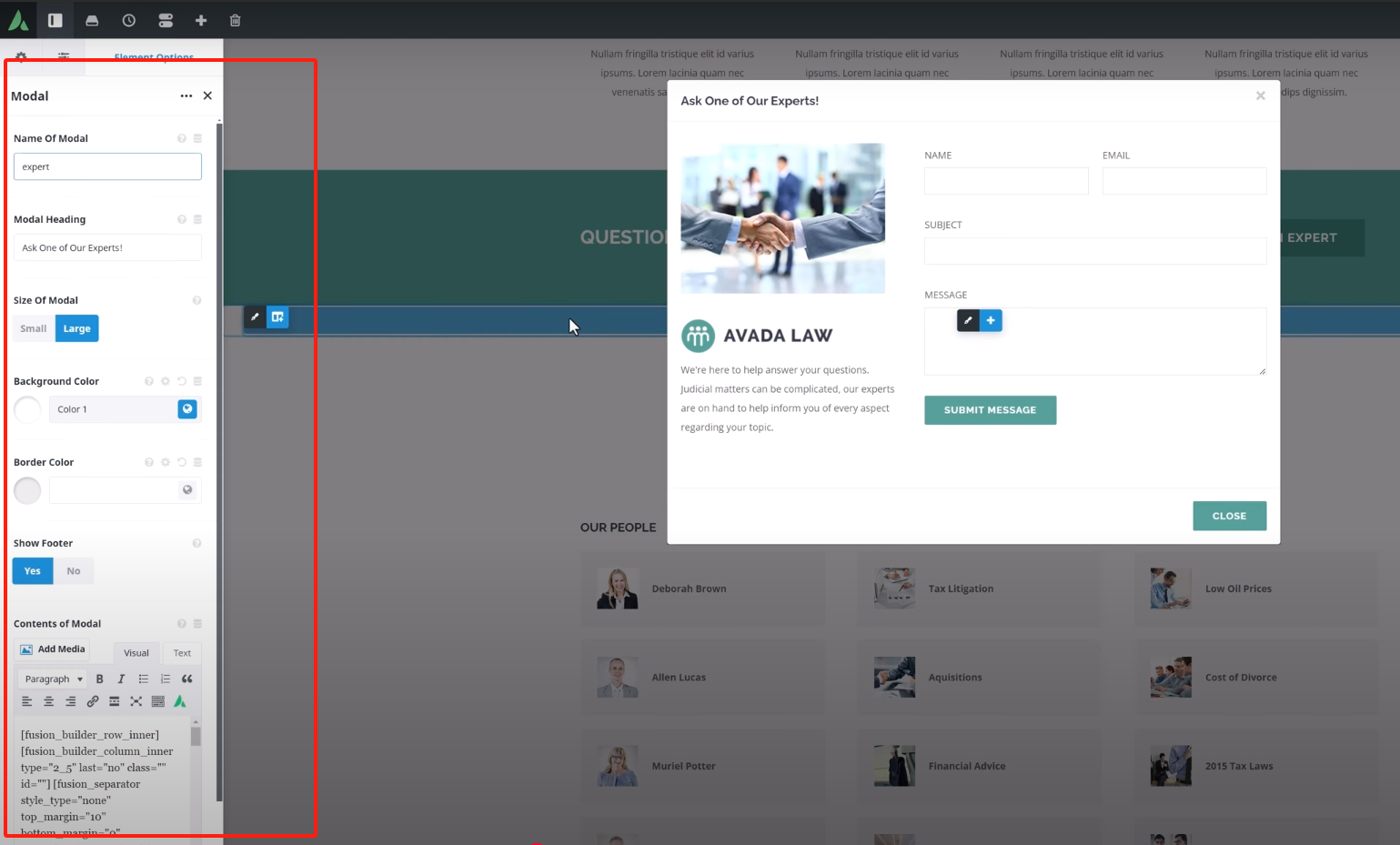Viewport: 1400px width, 845px height.
Task: Open the Paragraph format dropdown
Action: [x=54, y=679]
